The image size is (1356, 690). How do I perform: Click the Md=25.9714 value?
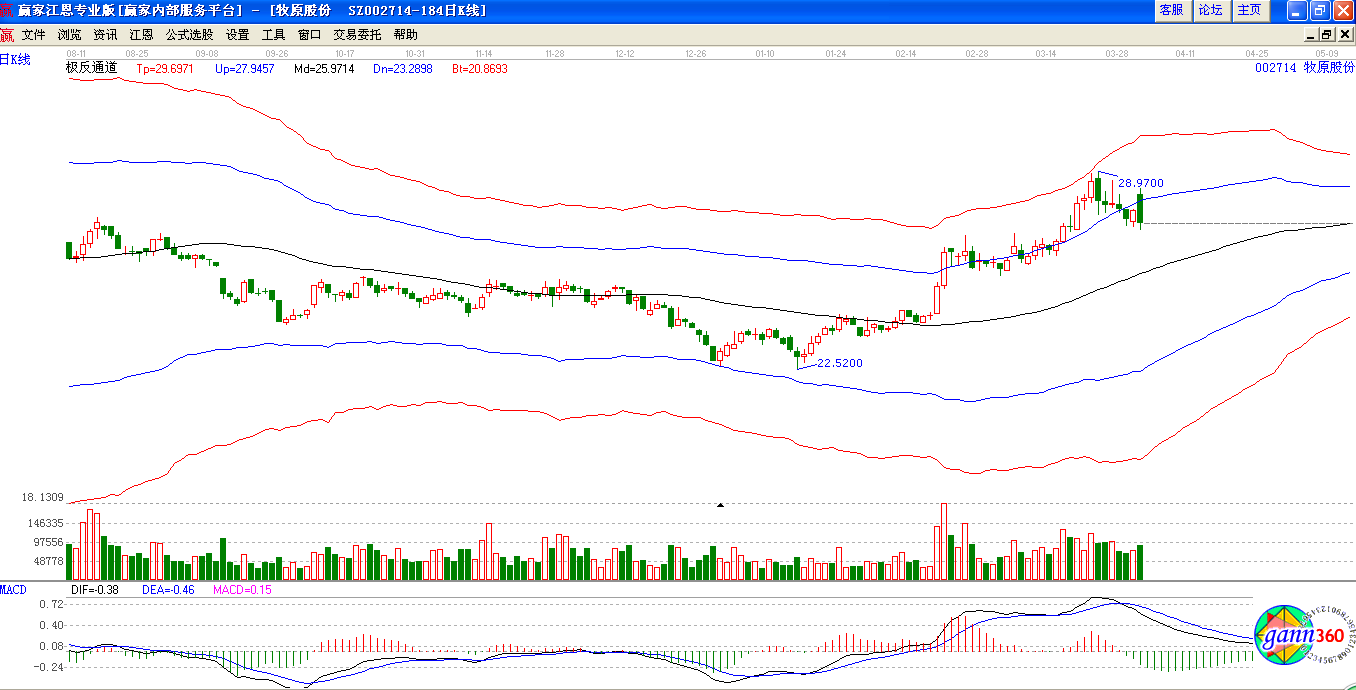(324, 70)
